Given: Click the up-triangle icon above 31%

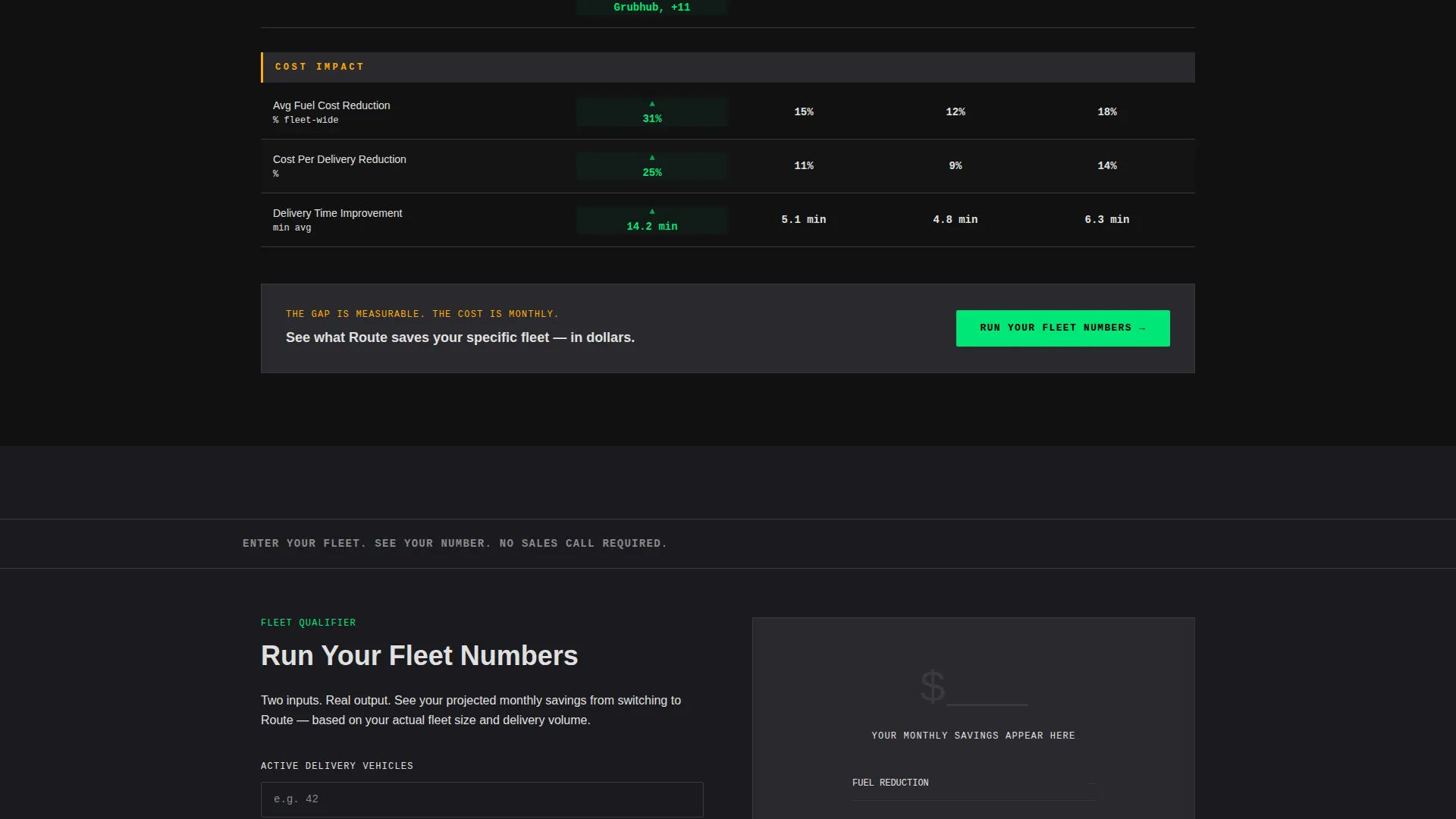Looking at the screenshot, I should 652,104.
